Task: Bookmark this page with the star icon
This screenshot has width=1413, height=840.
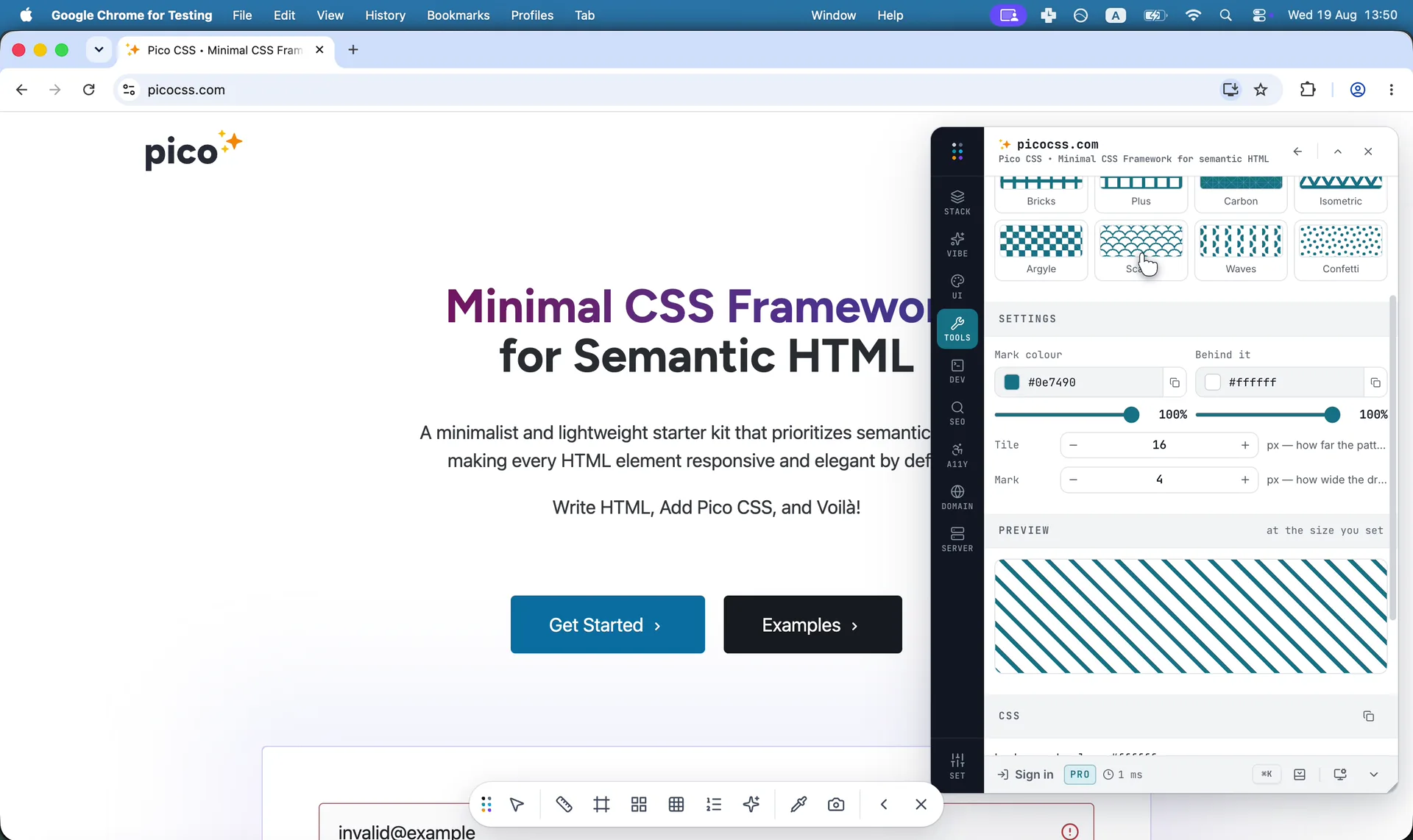Action: (x=1261, y=90)
